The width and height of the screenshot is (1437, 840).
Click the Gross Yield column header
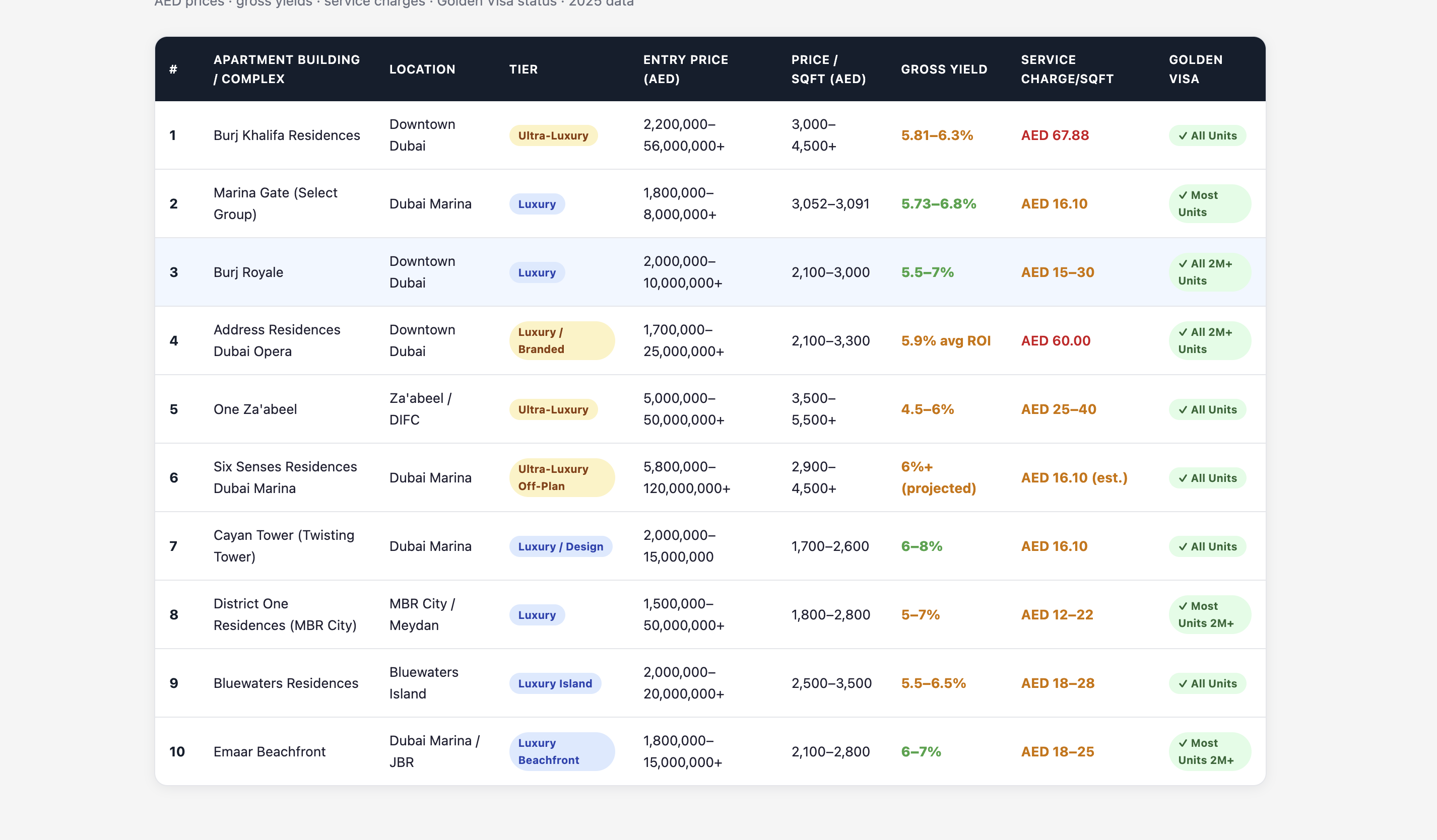click(x=943, y=69)
